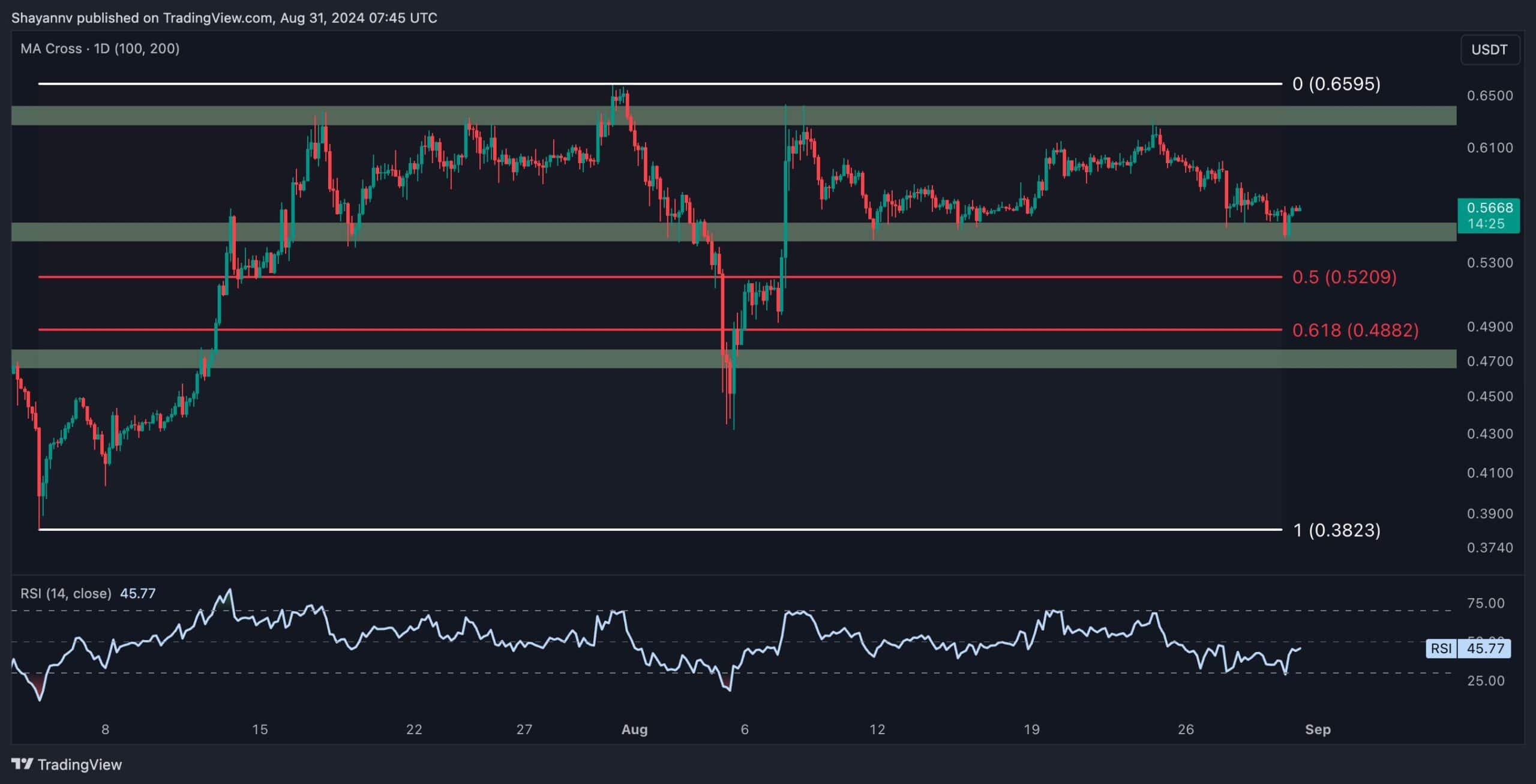Image resolution: width=1536 pixels, height=784 pixels.
Task: Click the 0.6500 price axis label
Action: [1490, 95]
